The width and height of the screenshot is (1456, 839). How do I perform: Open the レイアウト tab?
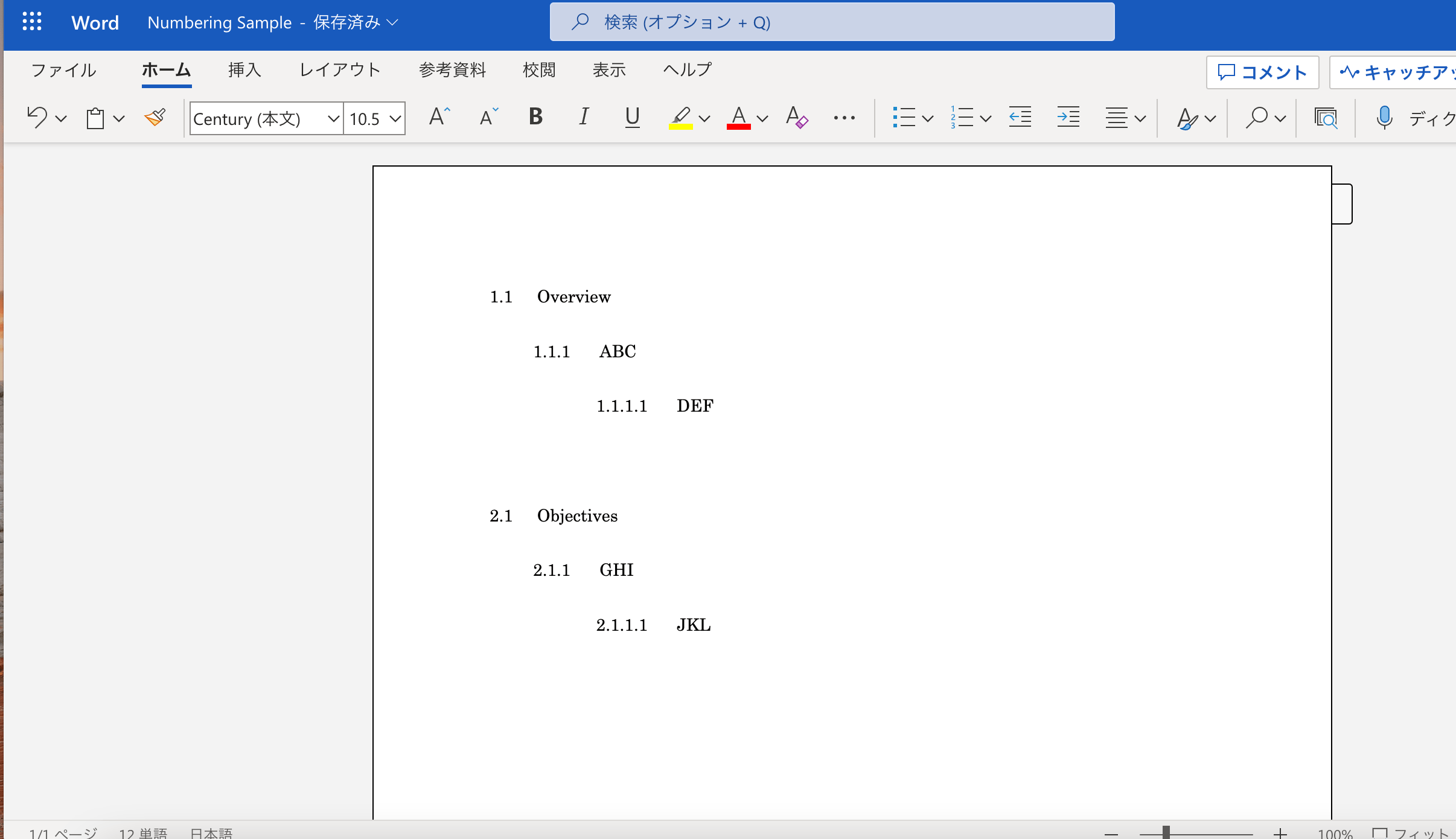[x=340, y=70]
